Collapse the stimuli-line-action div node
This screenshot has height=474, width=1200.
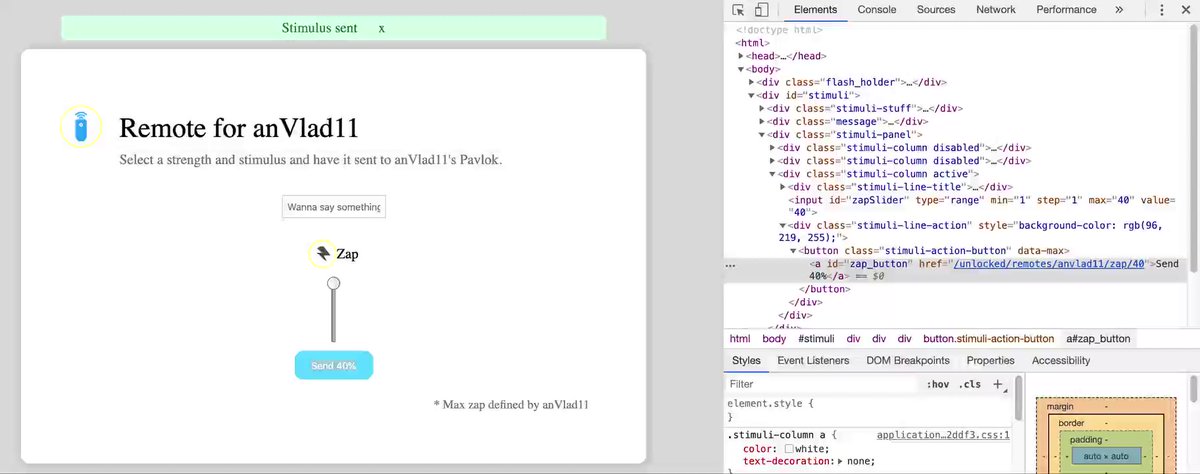(x=783, y=225)
